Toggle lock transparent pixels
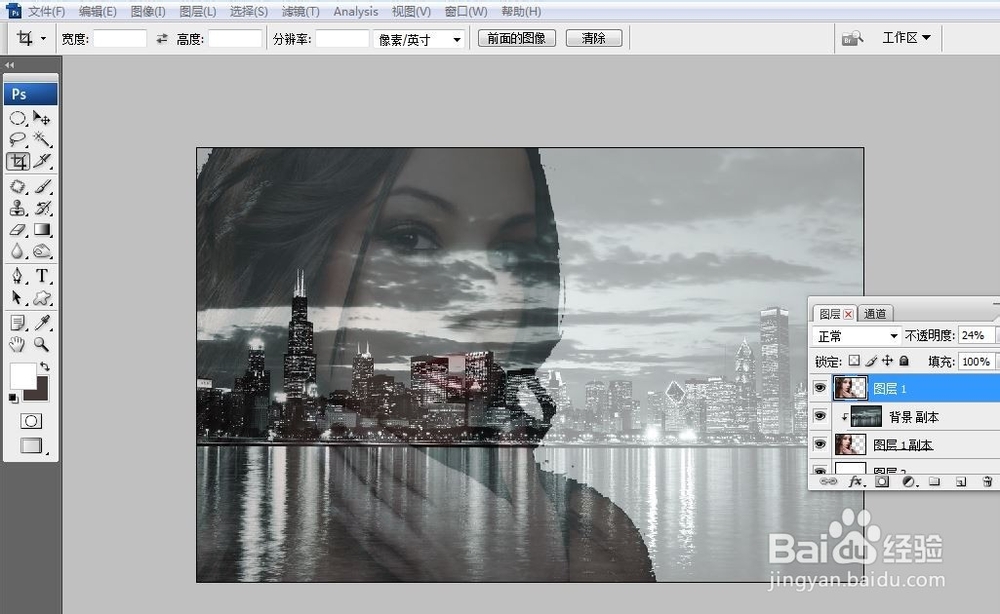The width and height of the screenshot is (1000, 614). (x=854, y=361)
